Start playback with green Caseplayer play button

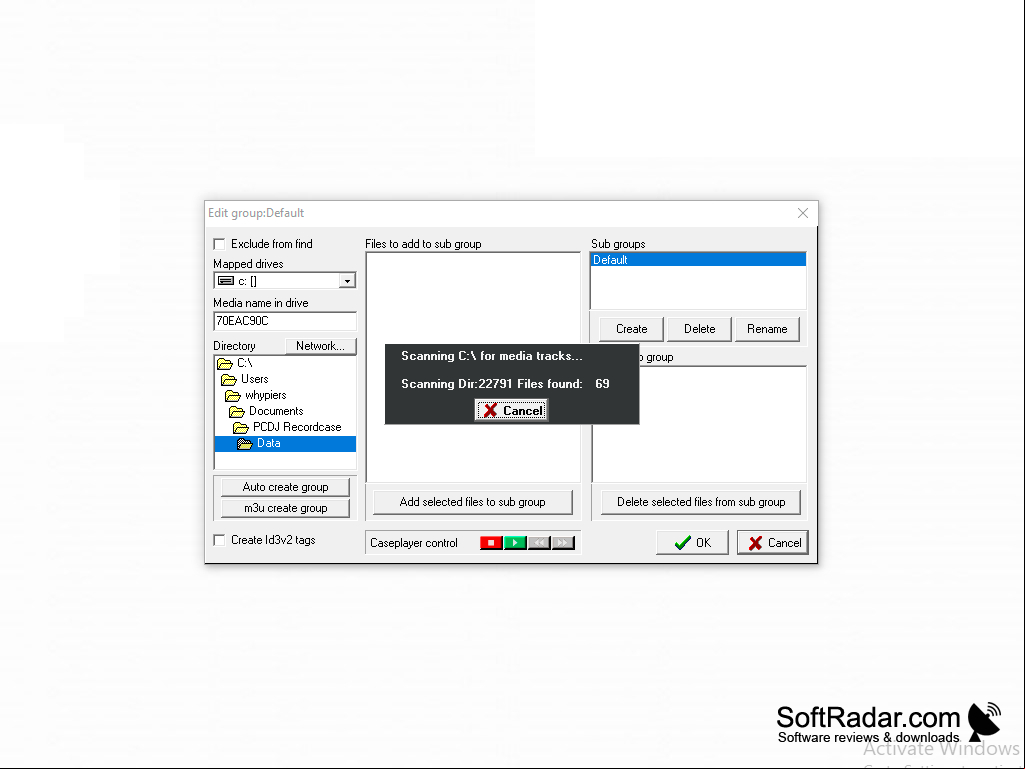[x=515, y=543]
